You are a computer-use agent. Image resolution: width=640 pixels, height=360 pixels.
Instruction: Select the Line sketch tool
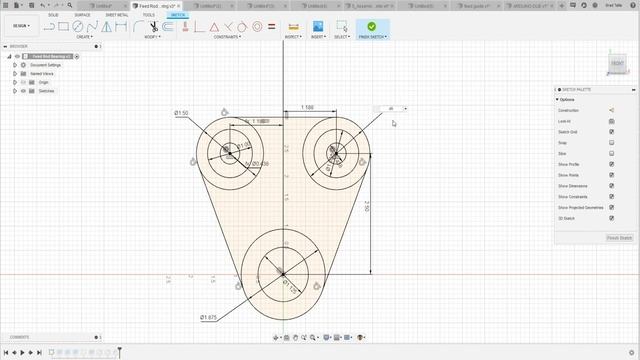coord(49,27)
